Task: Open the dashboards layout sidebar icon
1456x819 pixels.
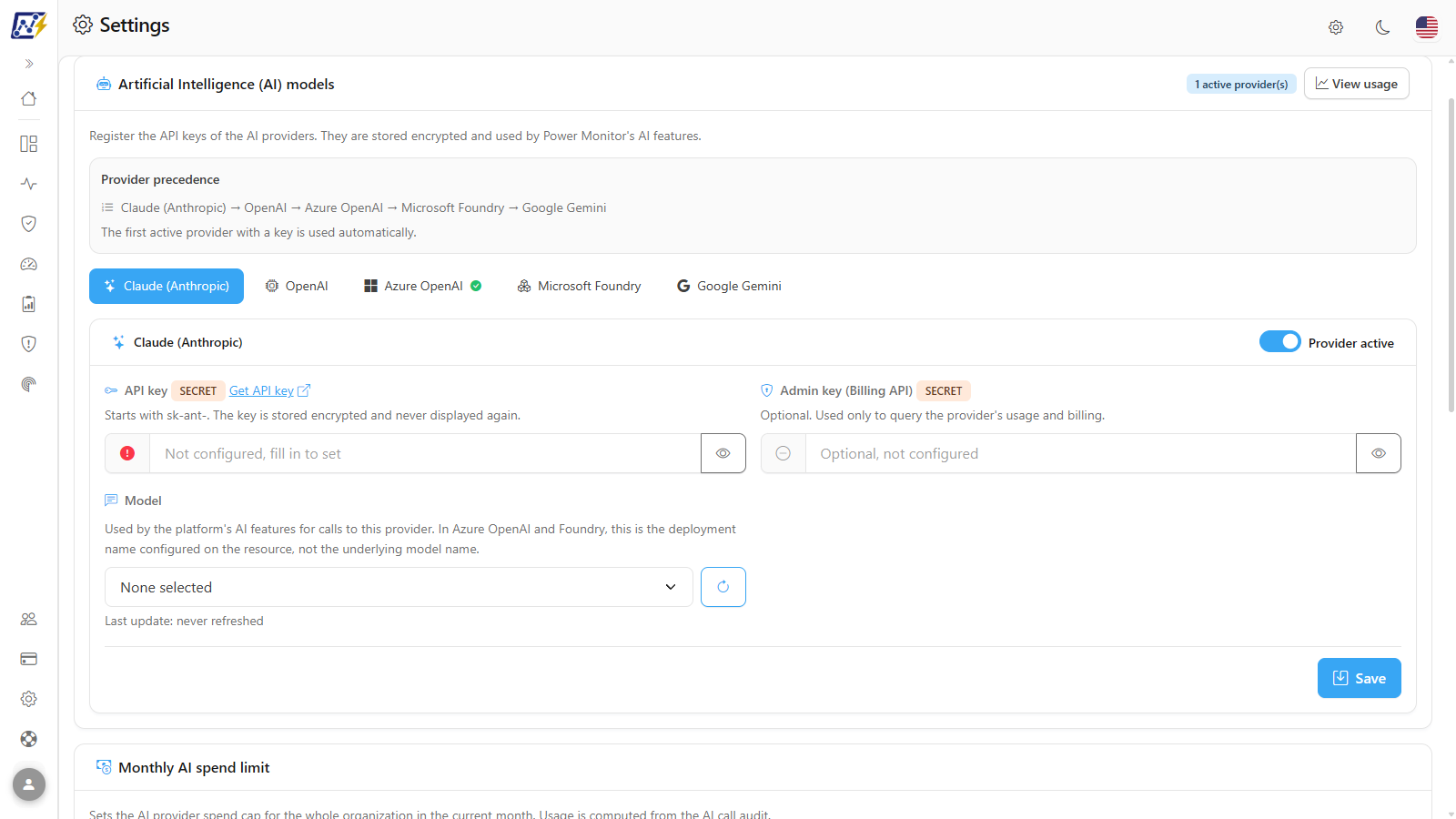Action: 29,144
